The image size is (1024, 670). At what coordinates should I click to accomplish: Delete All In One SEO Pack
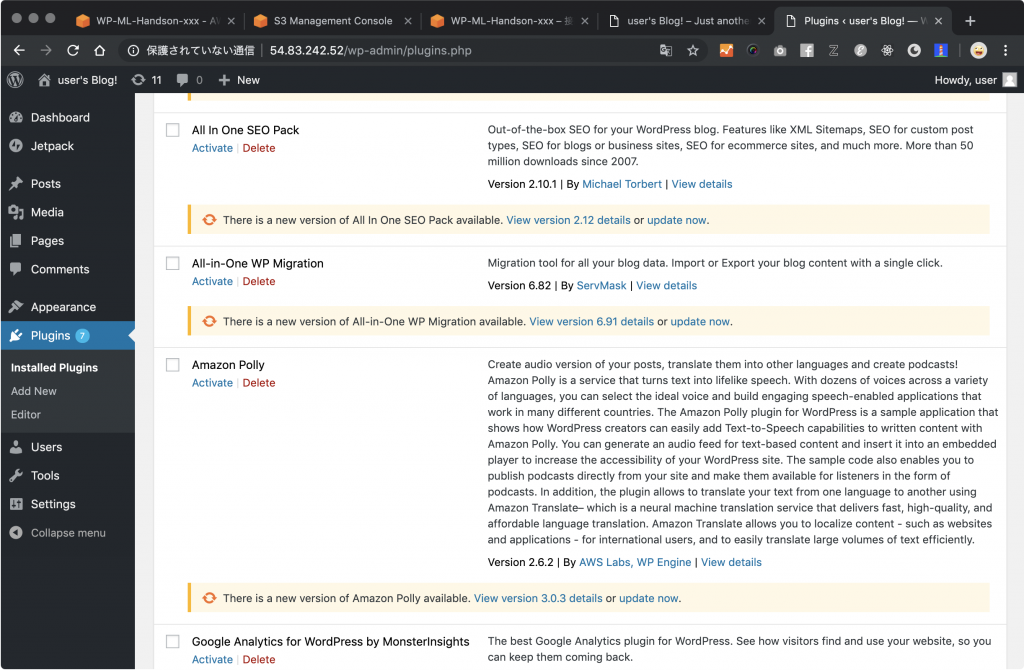(x=259, y=148)
